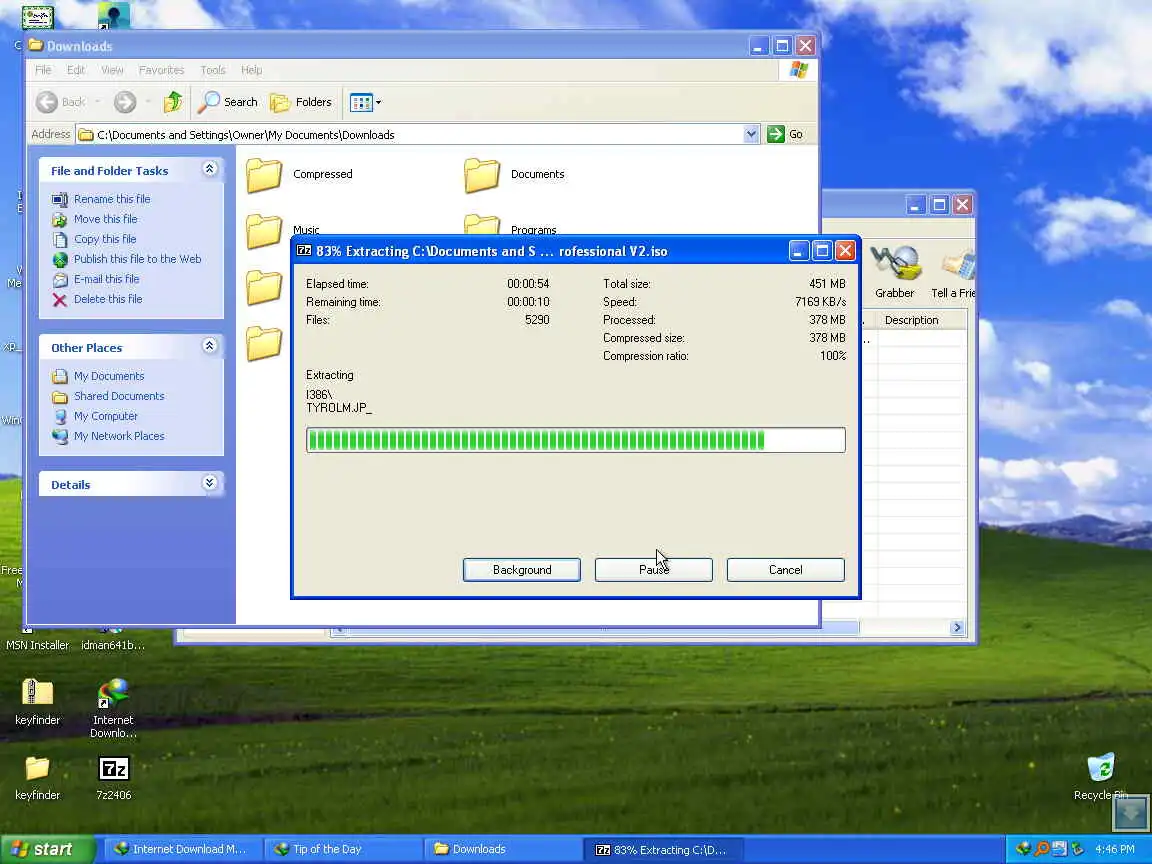Select the 7z2406 desktop icon

coord(113,778)
